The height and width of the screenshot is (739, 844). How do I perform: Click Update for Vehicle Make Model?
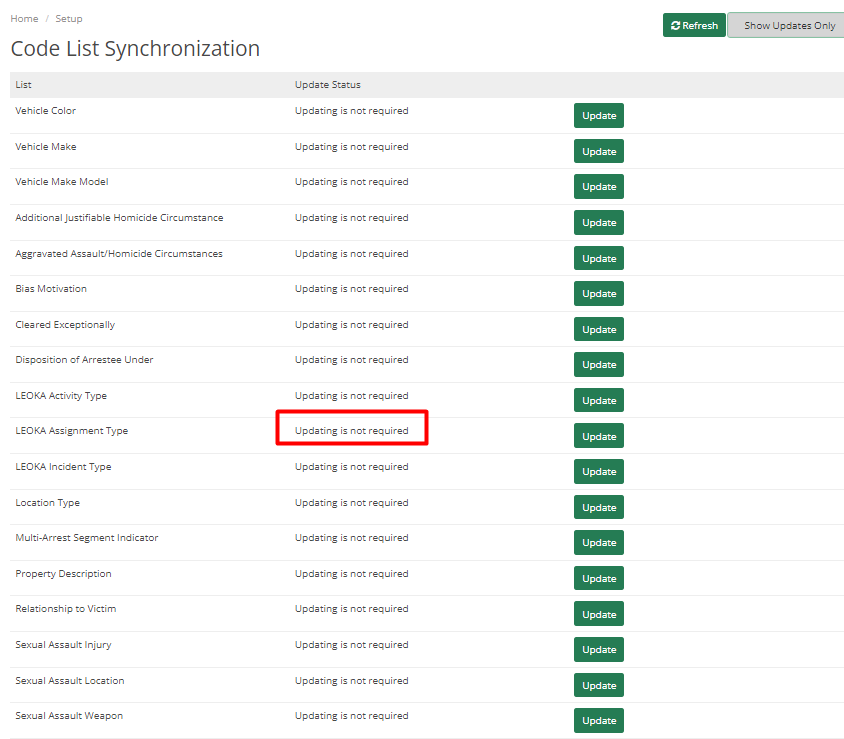(598, 186)
